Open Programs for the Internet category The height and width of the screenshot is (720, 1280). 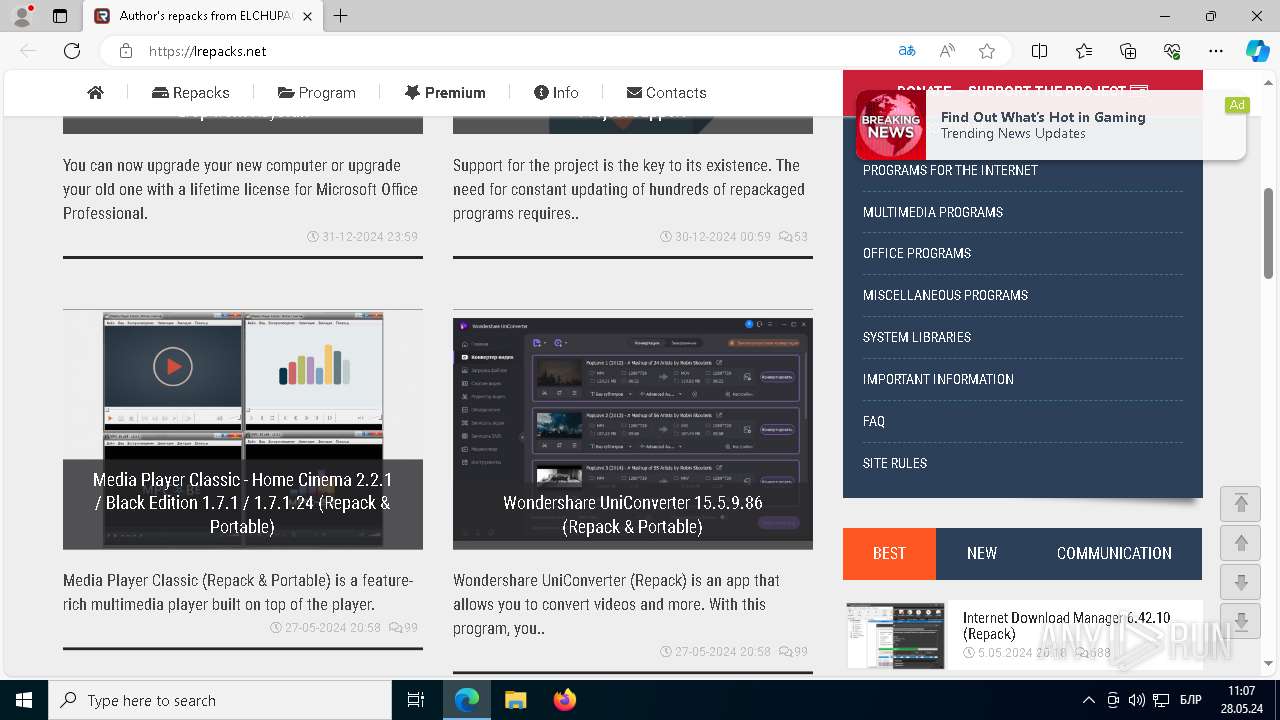950,170
